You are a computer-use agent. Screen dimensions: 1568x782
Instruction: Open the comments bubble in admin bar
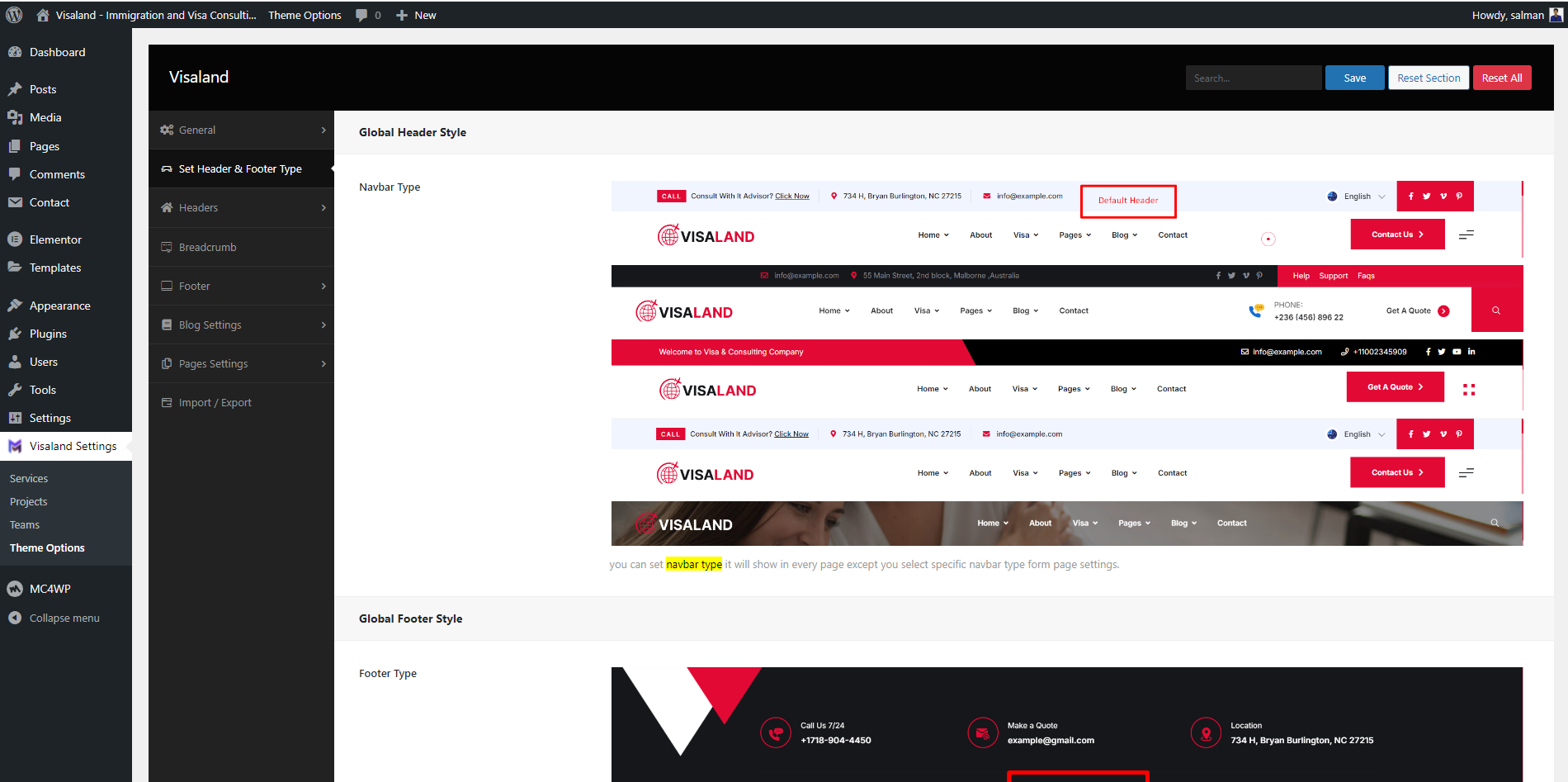pos(361,15)
